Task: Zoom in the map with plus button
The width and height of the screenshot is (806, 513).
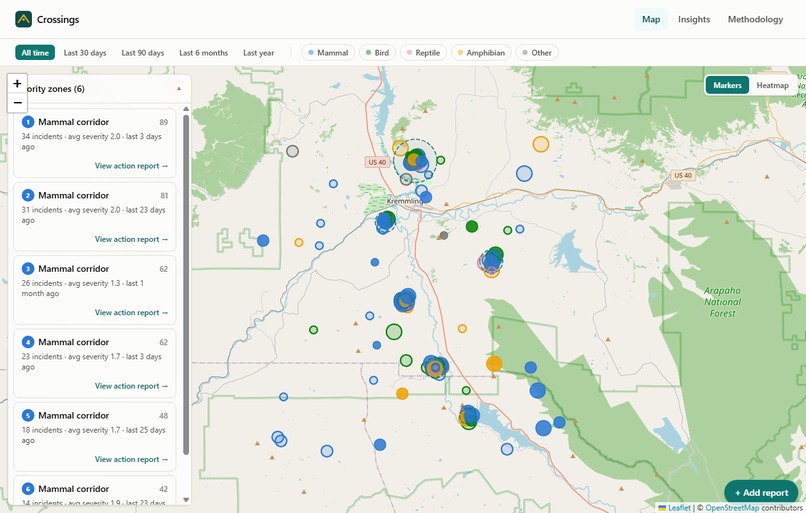Action: (17, 83)
